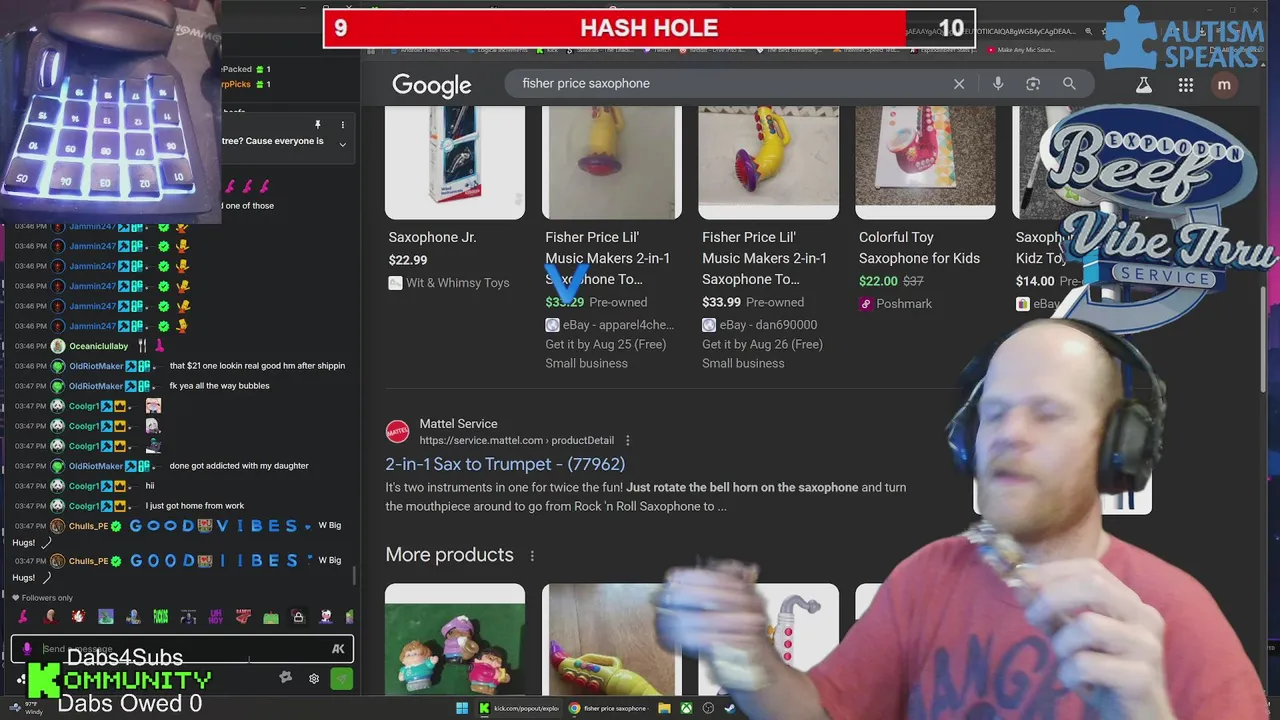Click the Colorful Toy Saxophone product image

click(925, 160)
